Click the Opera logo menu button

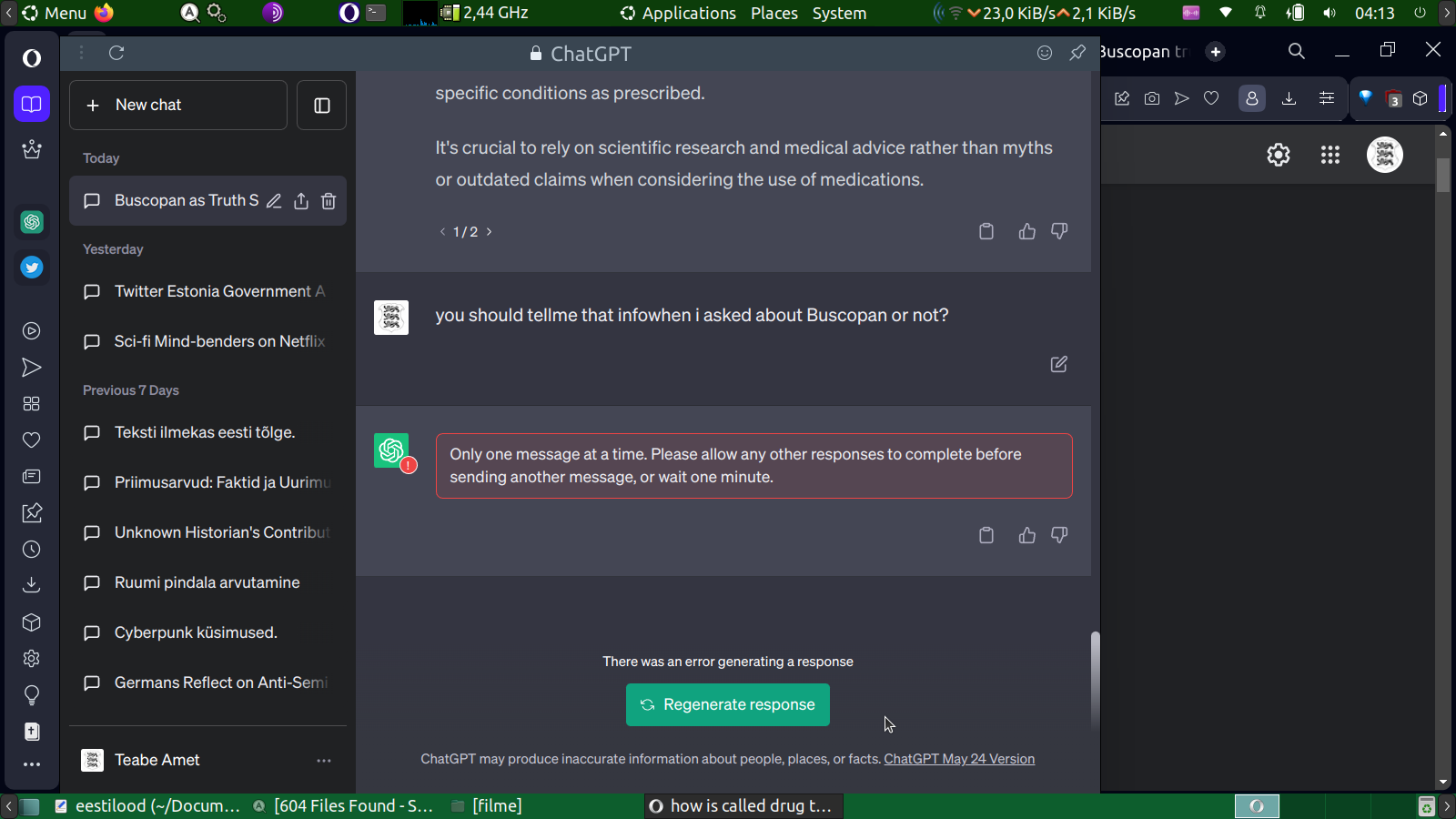pos(32,59)
